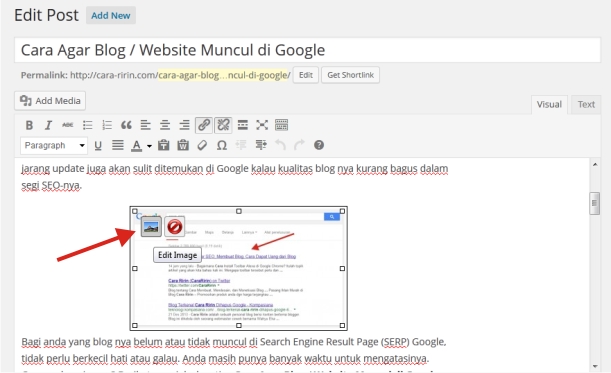Click the highlighted permalink slug

click(223, 75)
